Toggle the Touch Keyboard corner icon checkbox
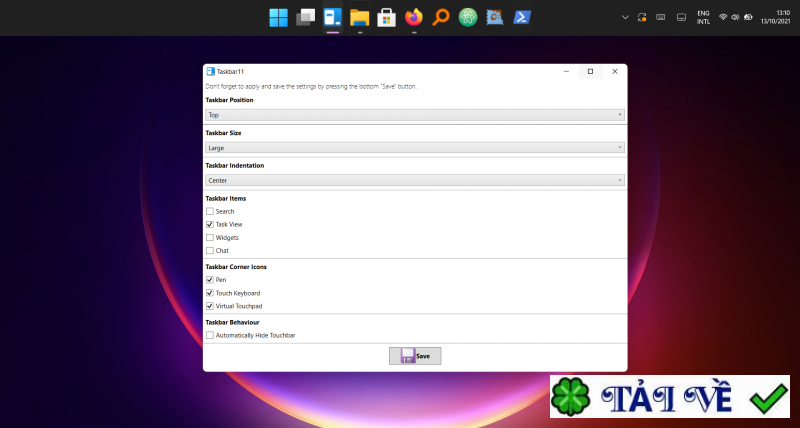Image resolution: width=800 pixels, height=428 pixels. click(210, 292)
